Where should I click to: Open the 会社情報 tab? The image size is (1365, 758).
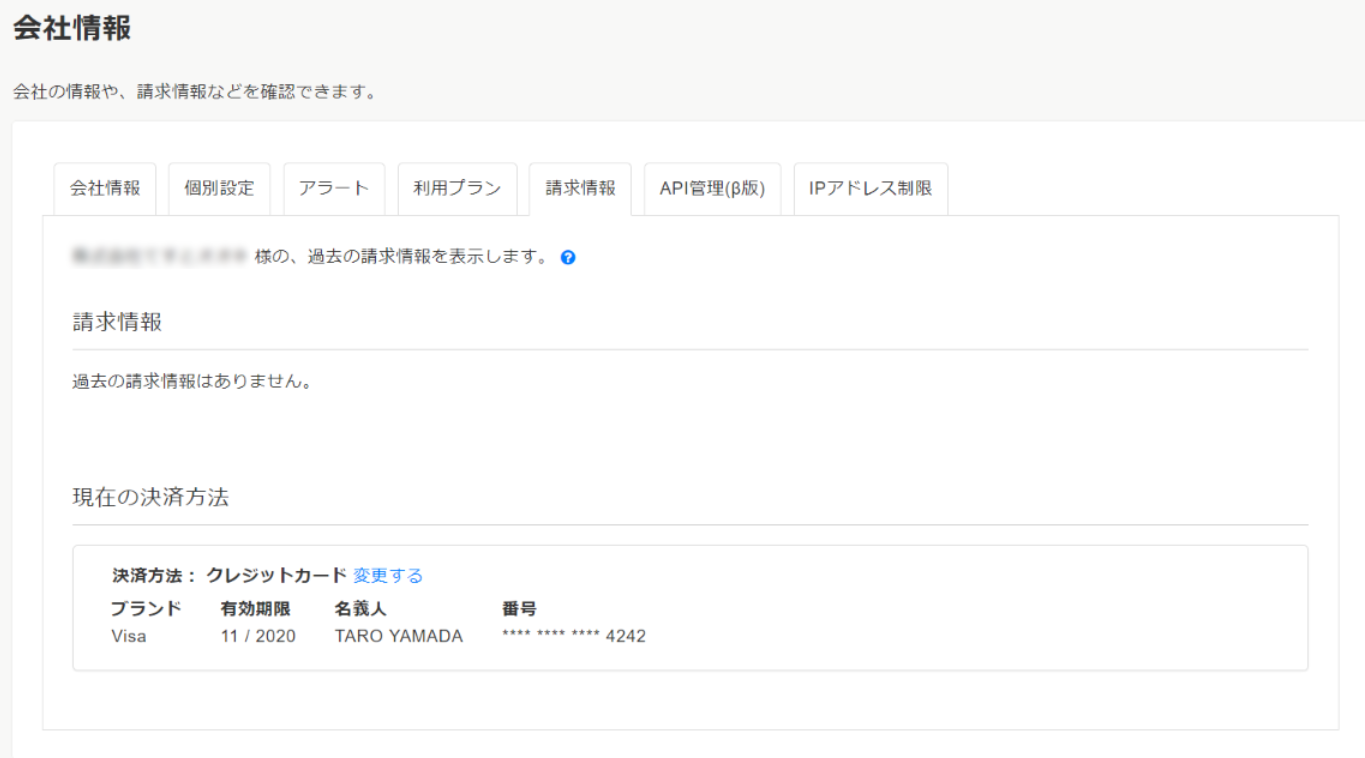[x=105, y=189]
